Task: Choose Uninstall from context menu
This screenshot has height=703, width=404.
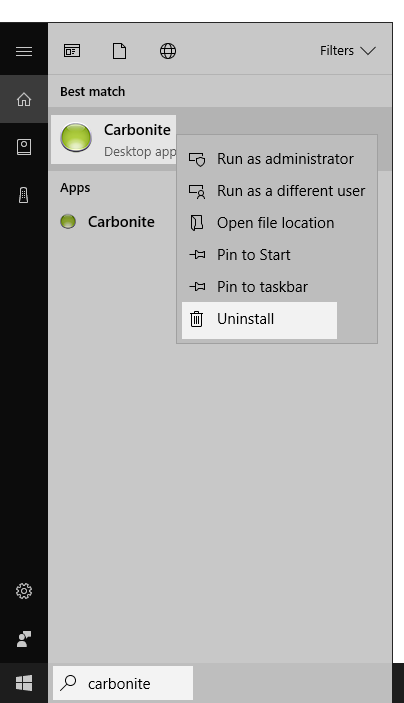Action: point(259,320)
